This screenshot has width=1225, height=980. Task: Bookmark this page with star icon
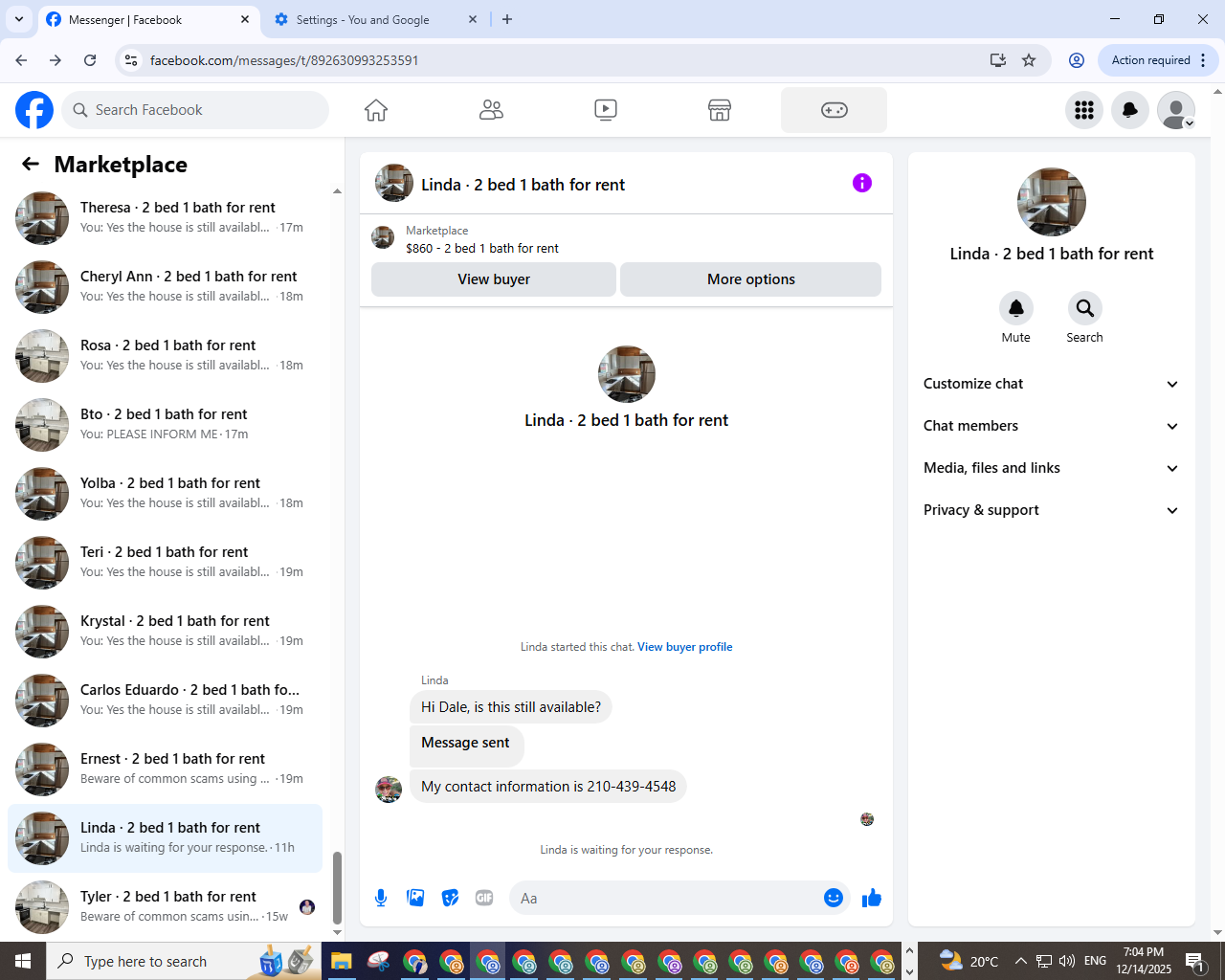[1029, 60]
